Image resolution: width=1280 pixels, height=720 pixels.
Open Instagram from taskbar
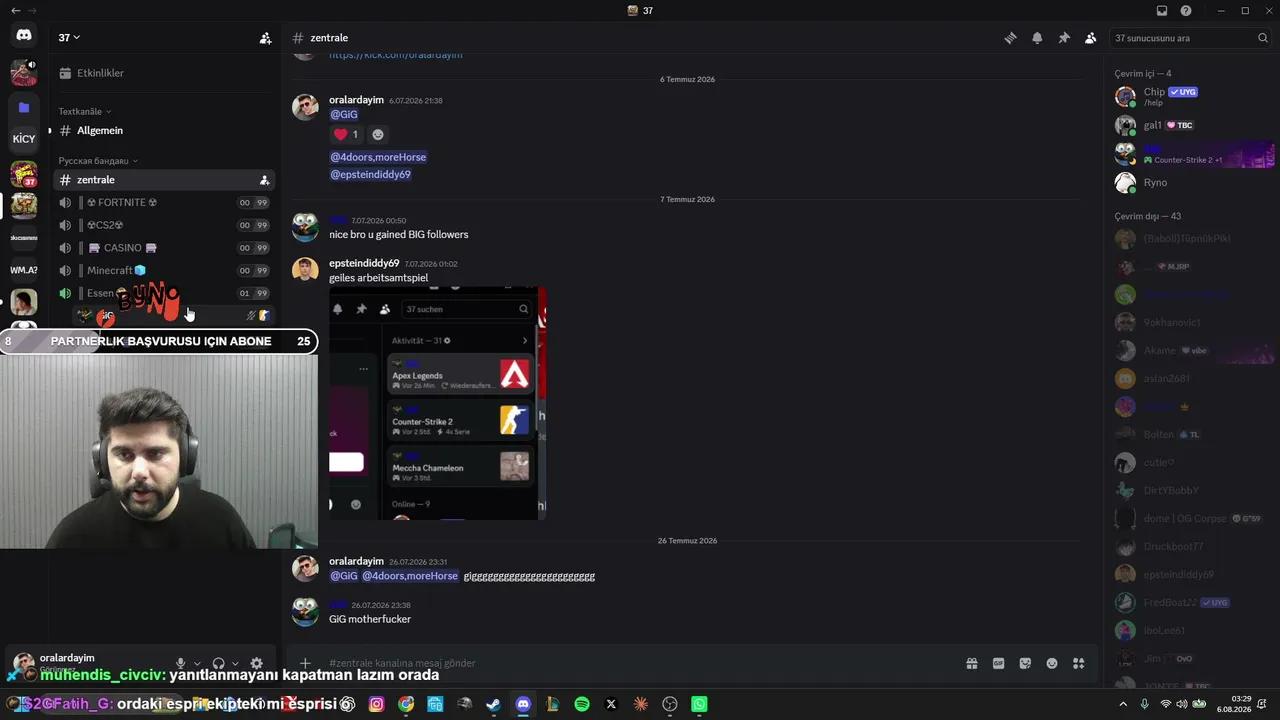tap(376, 704)
